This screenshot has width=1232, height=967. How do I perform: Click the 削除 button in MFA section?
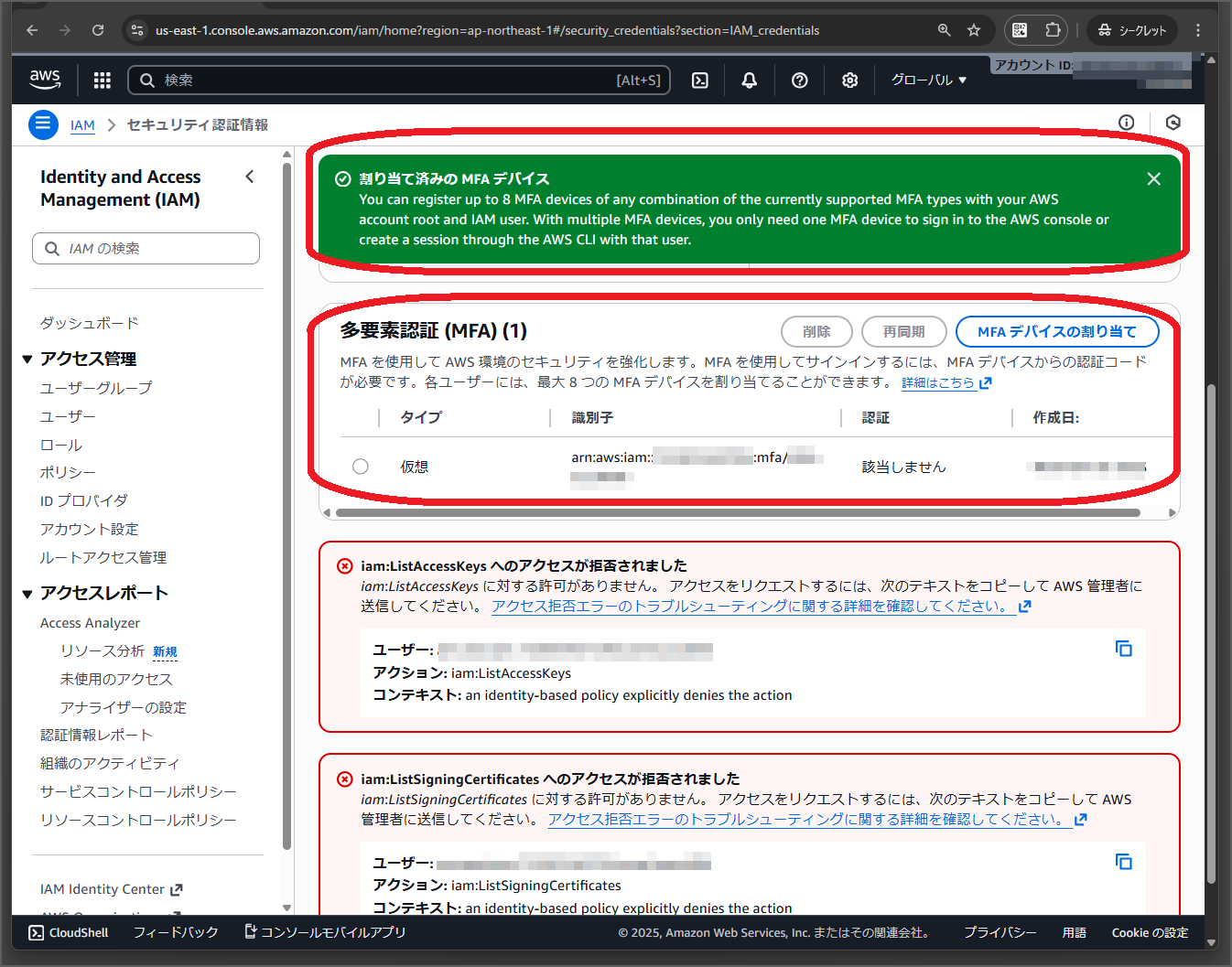(x=816, y=331)
